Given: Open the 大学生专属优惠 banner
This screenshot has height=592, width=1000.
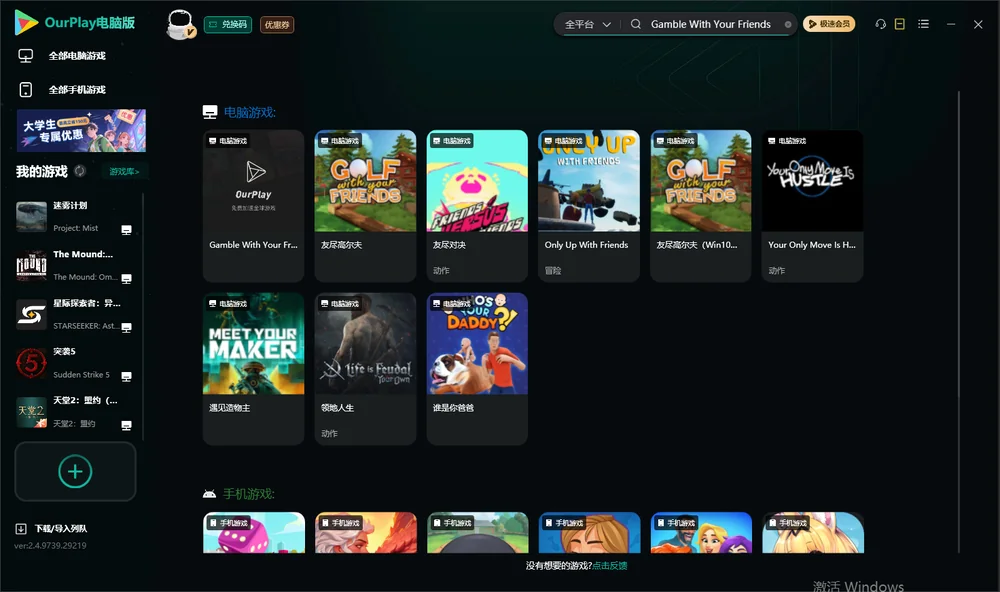Looking at the screenshot, I should pyautogui.click(x=81, y=131).
